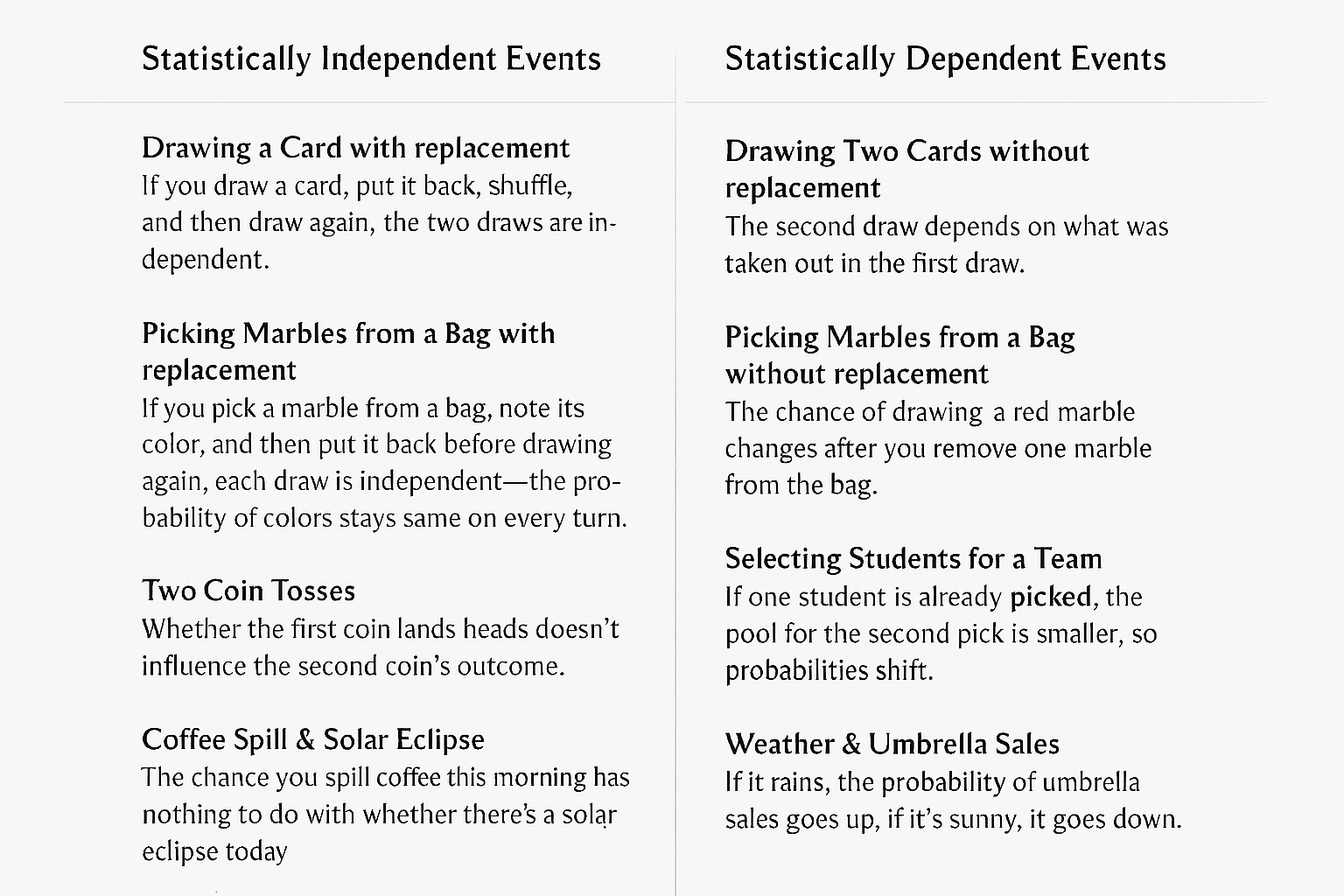Select the Two Coin Tosses heading
This screenshot has width=1344, height=896.
pos(248,591)
